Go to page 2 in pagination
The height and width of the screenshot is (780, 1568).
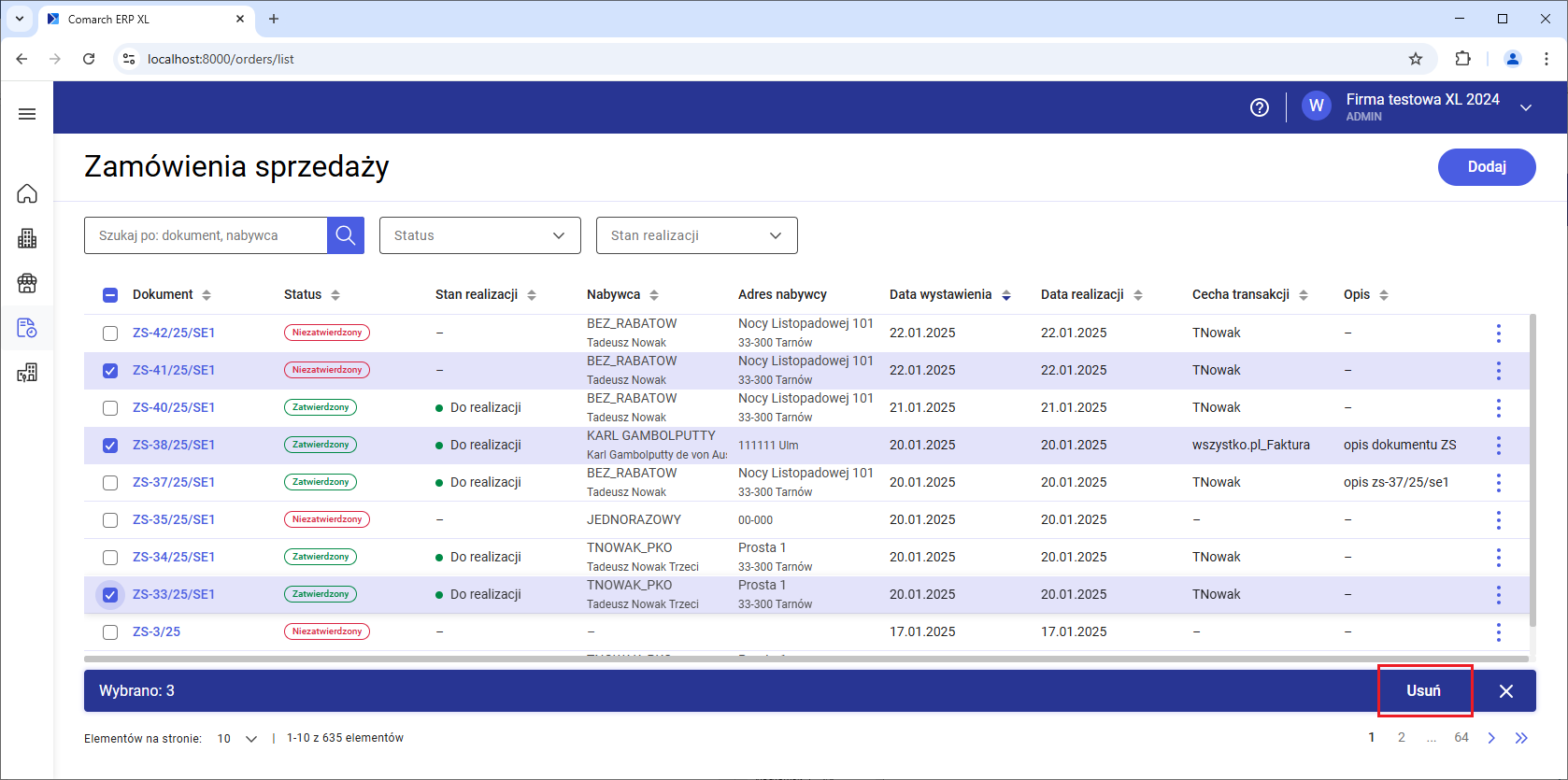1401,738
